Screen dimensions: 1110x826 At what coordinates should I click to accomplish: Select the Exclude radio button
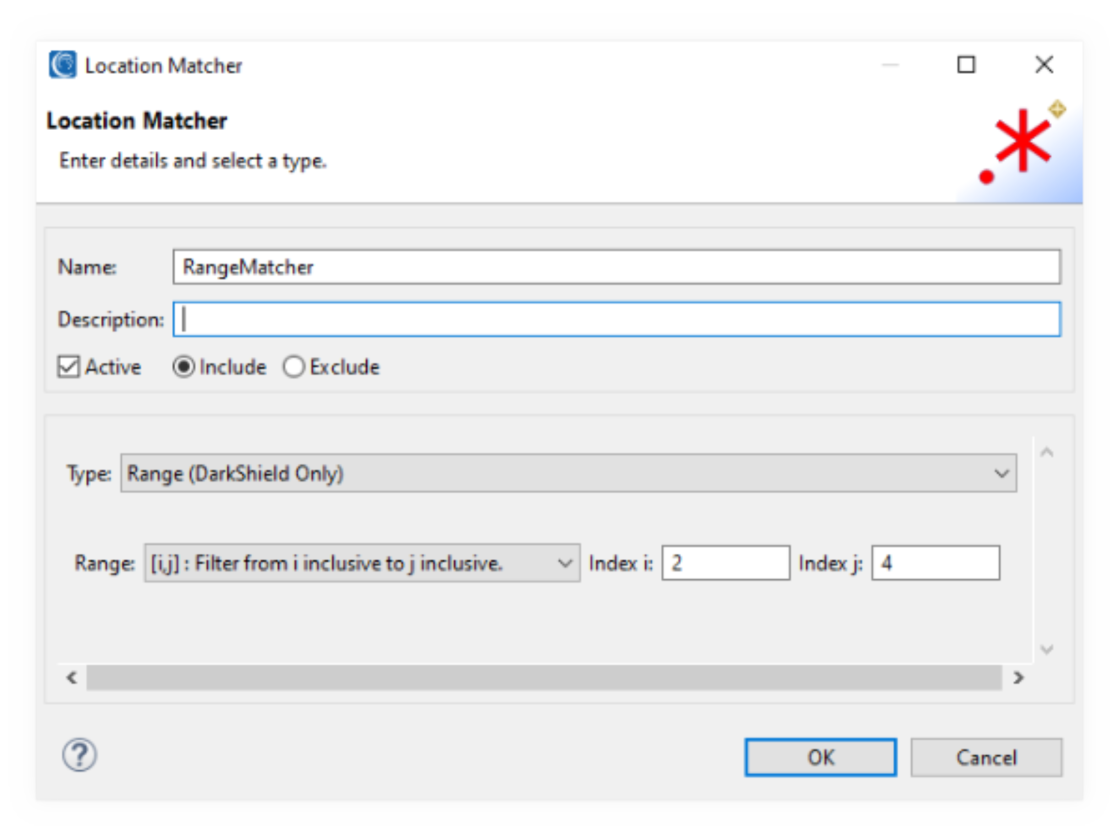tap(292, 367)
